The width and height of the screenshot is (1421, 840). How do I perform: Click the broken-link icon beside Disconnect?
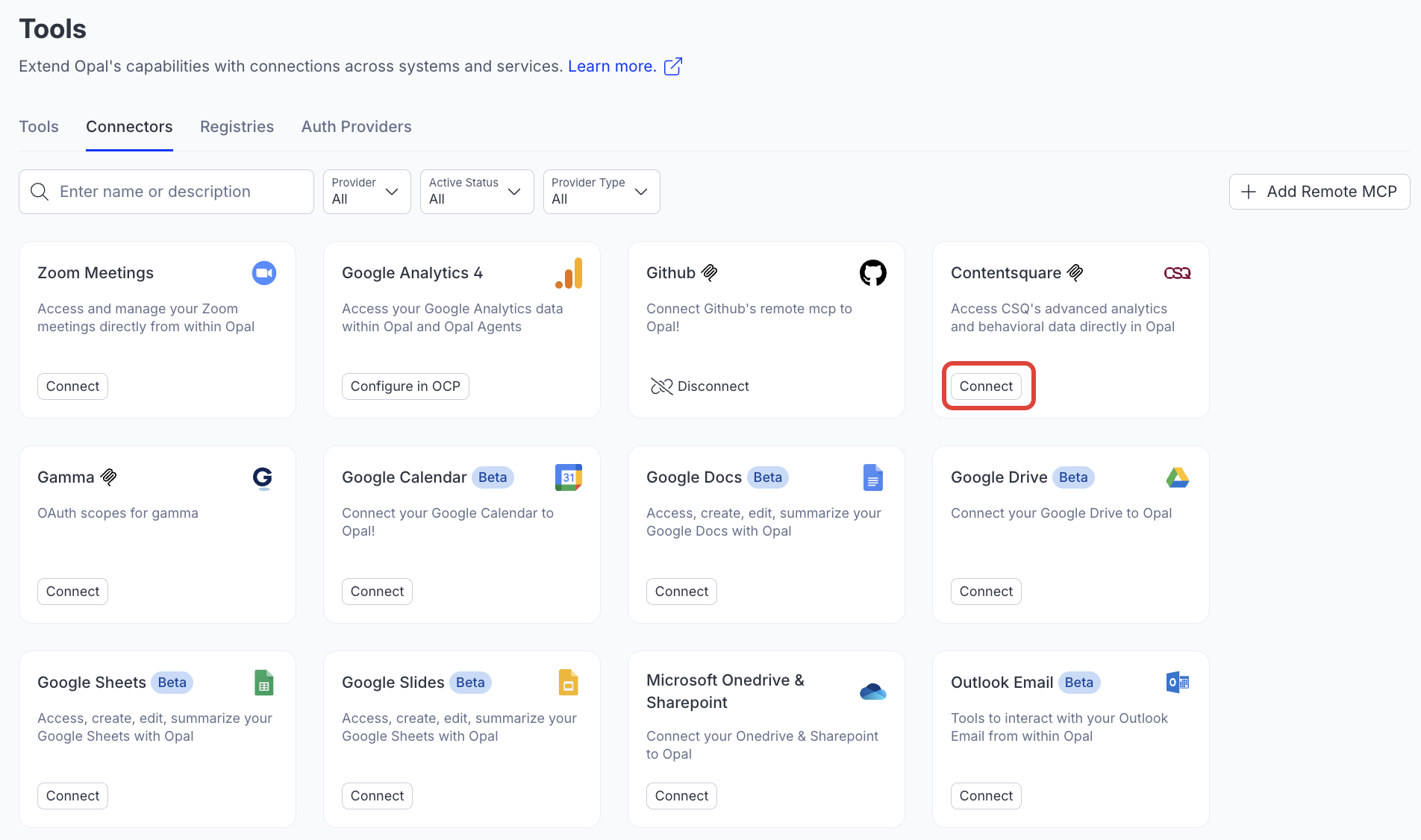tap(661, 386)
